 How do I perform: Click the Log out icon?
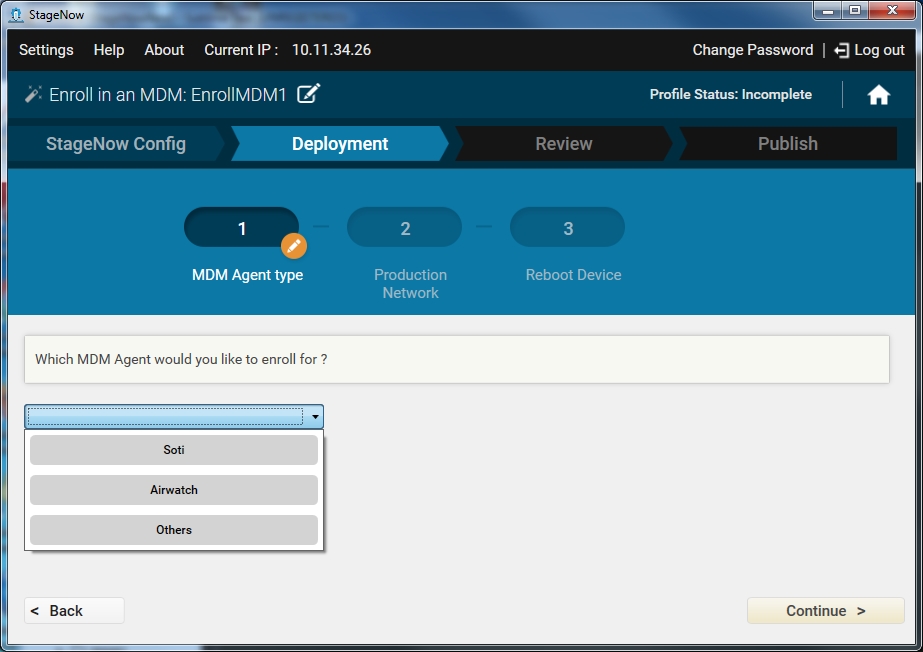[x=842, y=50]
